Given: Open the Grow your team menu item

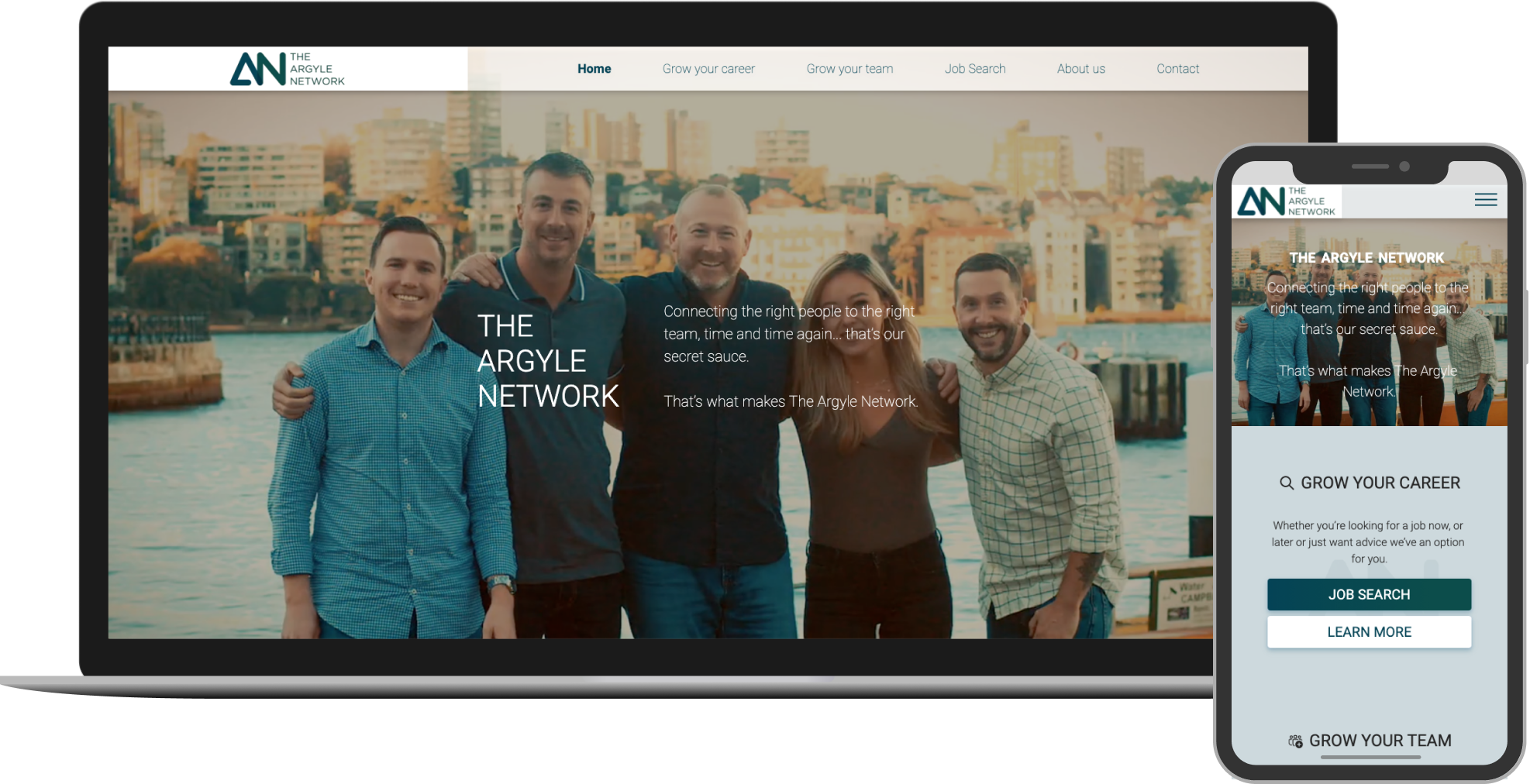Looking at the screenshot, I should [849, 69].
